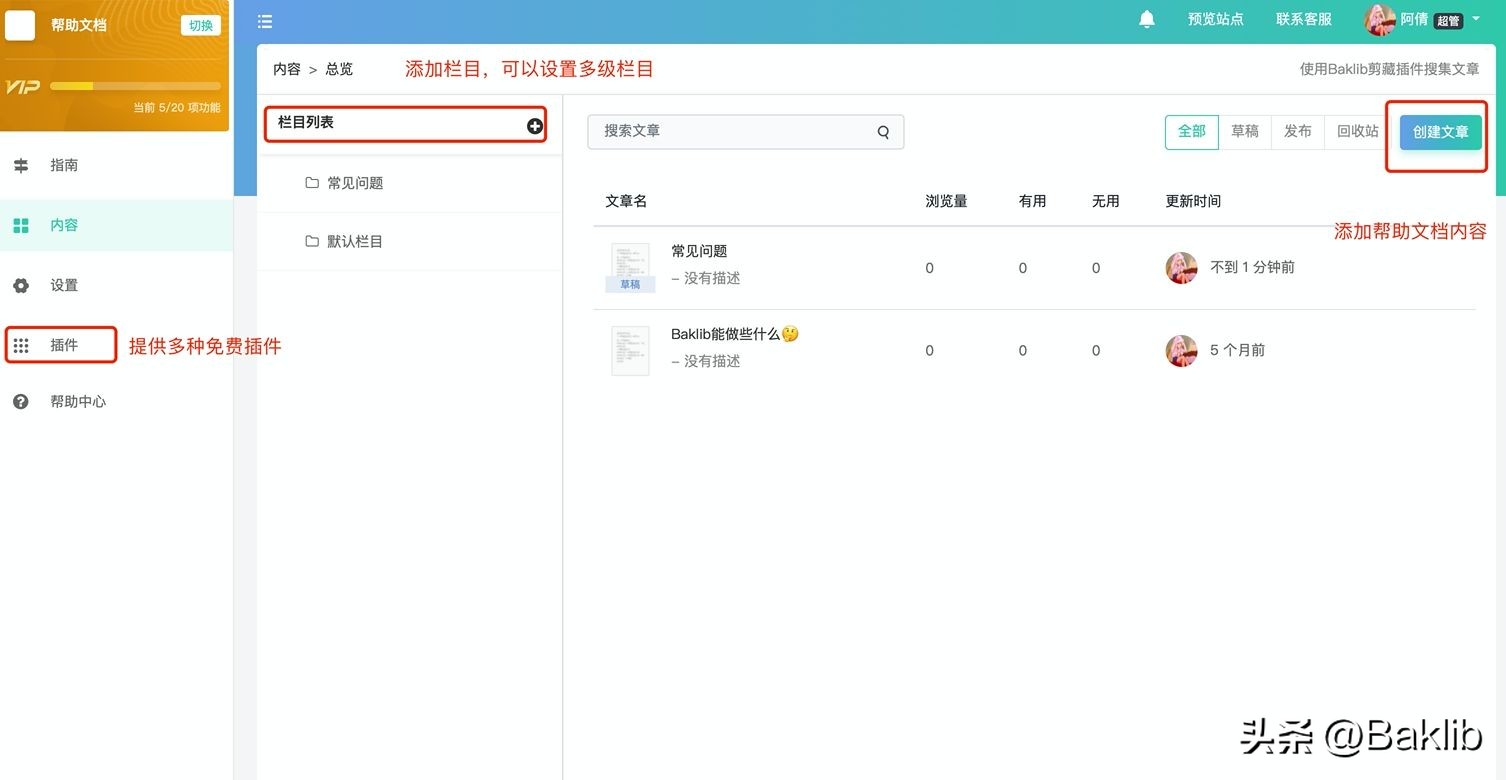Image resolution: width=1506 pixels, height=780 pixels.
Task: Open the 设置 settings section in sidebar
Action: (63, 285)
